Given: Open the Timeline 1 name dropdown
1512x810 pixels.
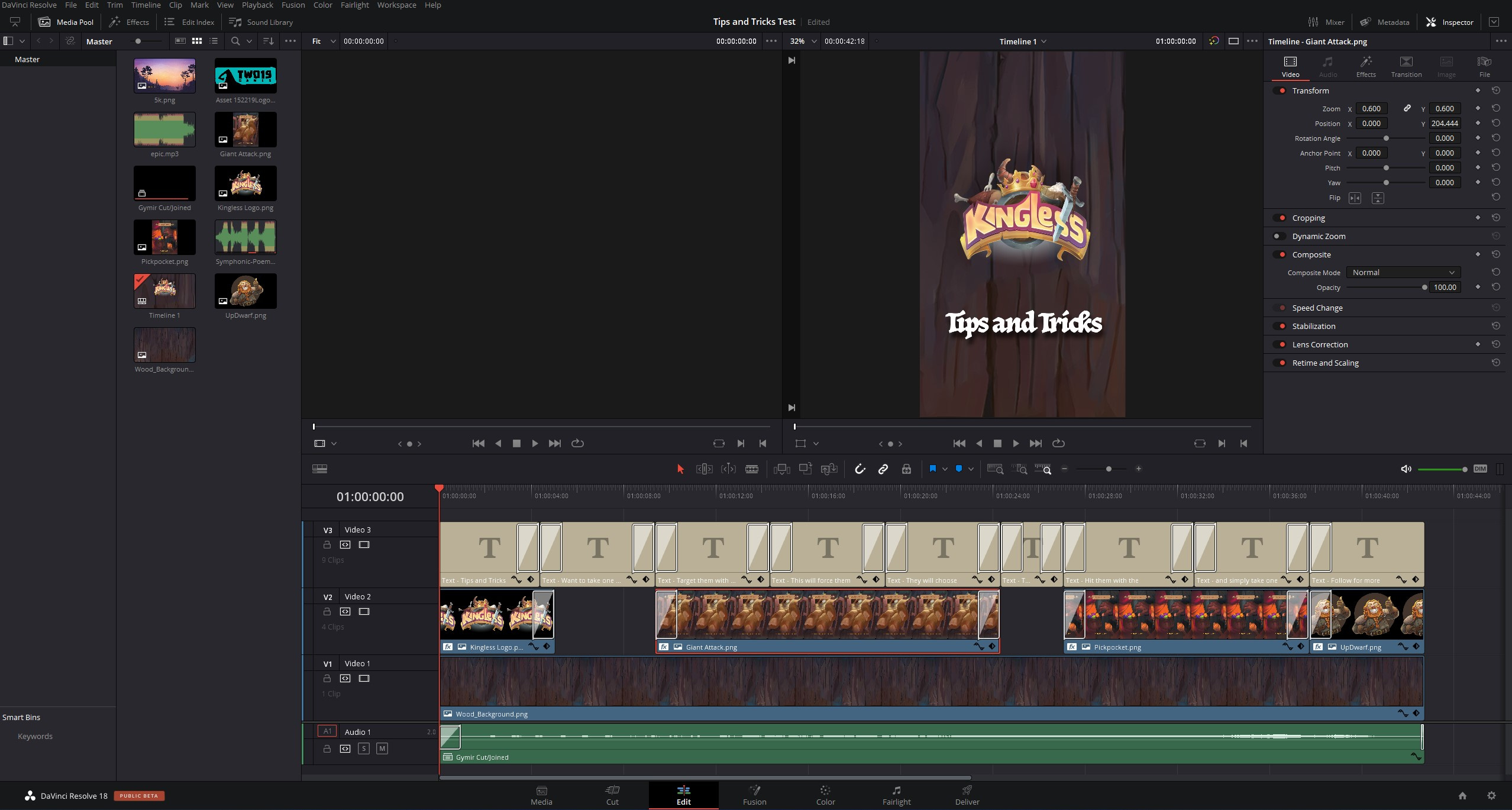Looking at the screenshot, I should tap(1023, 41).
